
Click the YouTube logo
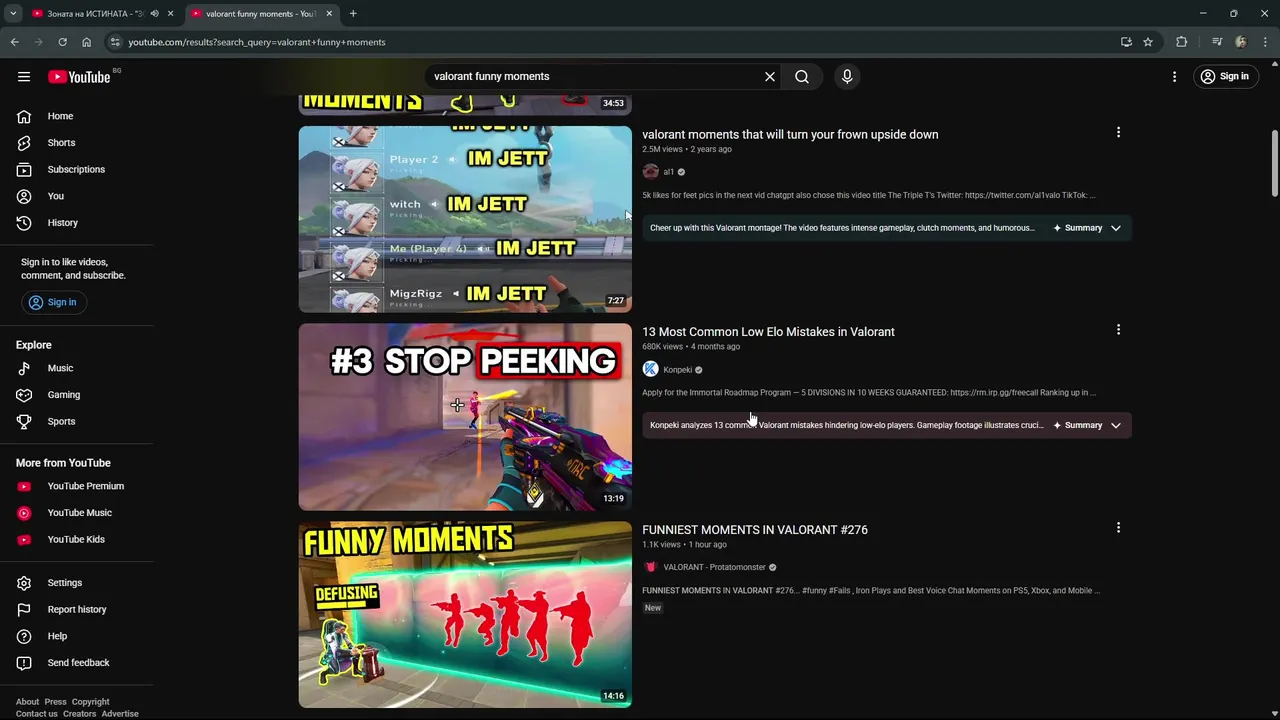click(x=79, y=77)
